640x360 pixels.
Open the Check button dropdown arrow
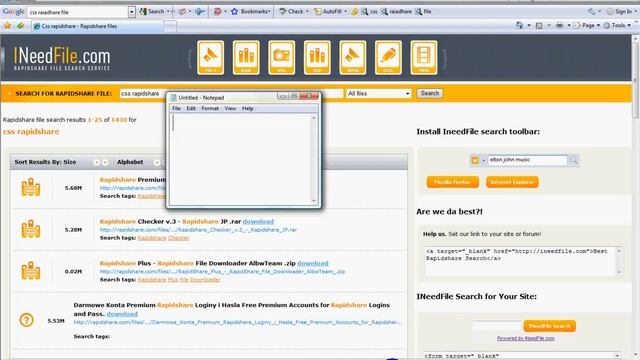tap(307, 11)
